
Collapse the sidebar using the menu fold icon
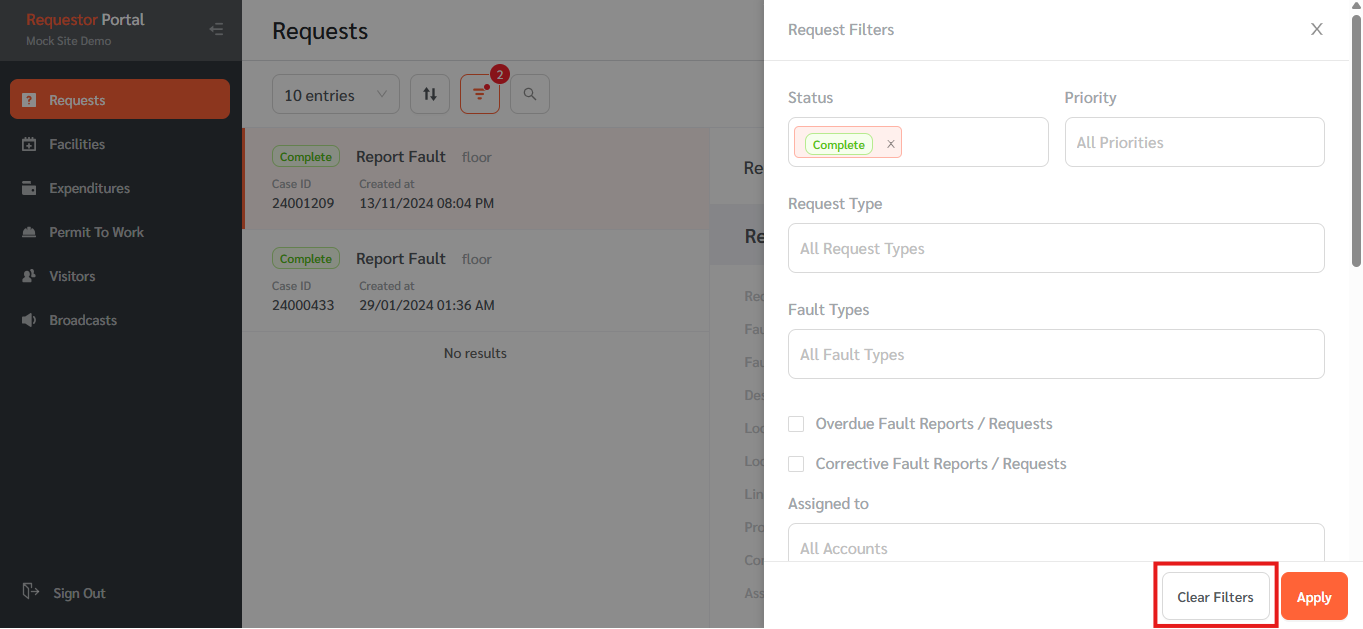[x=216, y=29]
